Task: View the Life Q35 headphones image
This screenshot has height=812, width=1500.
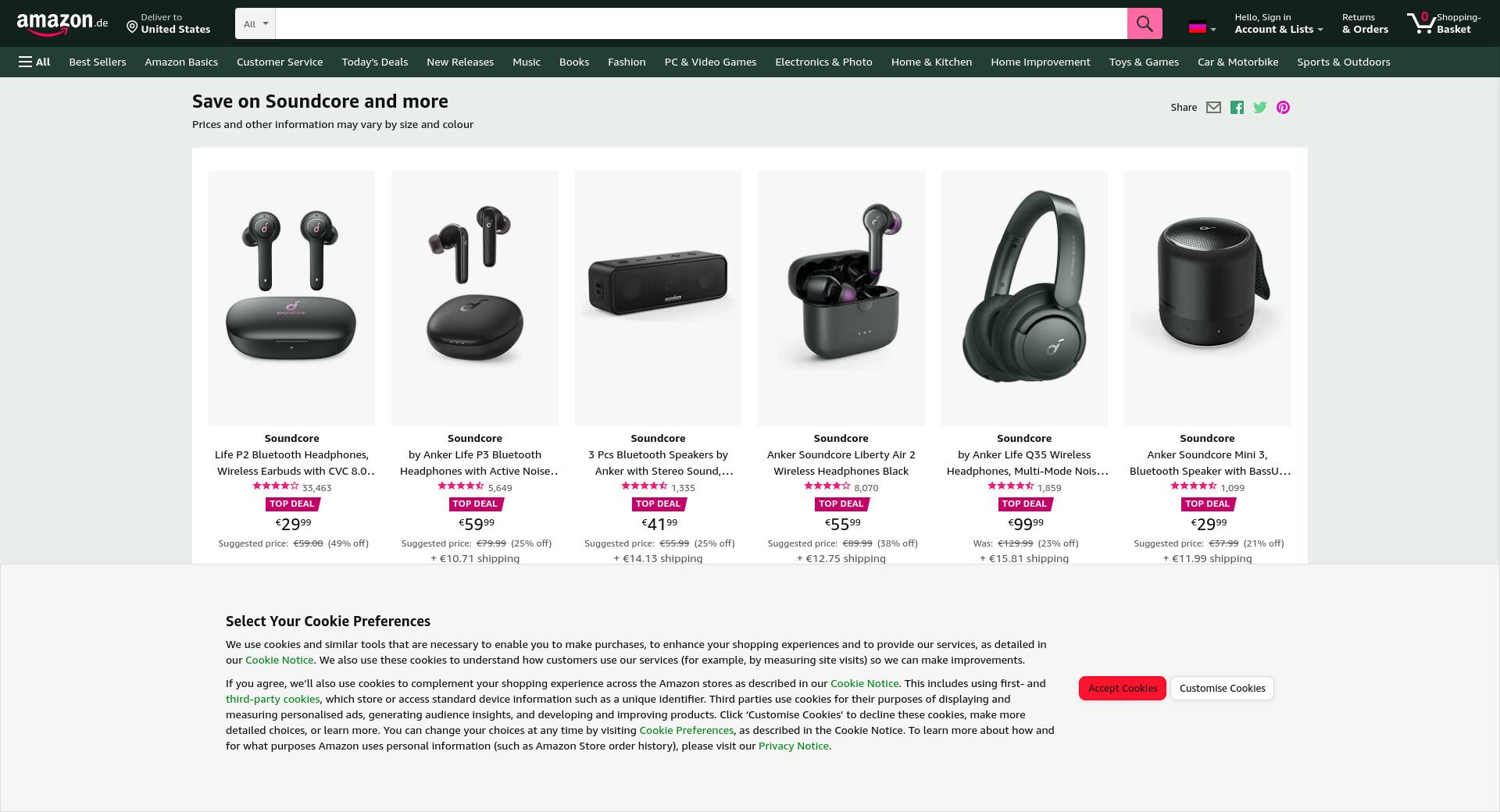Action: coord(1024,298)
